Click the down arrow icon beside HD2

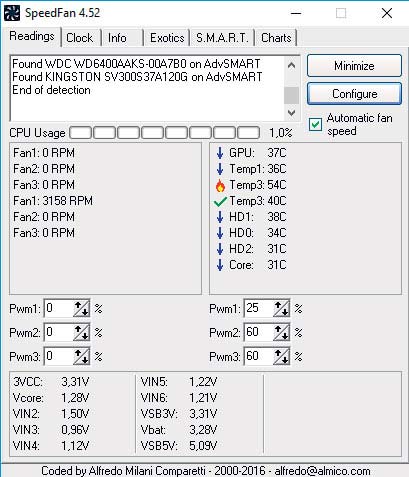tap(220, 249)
